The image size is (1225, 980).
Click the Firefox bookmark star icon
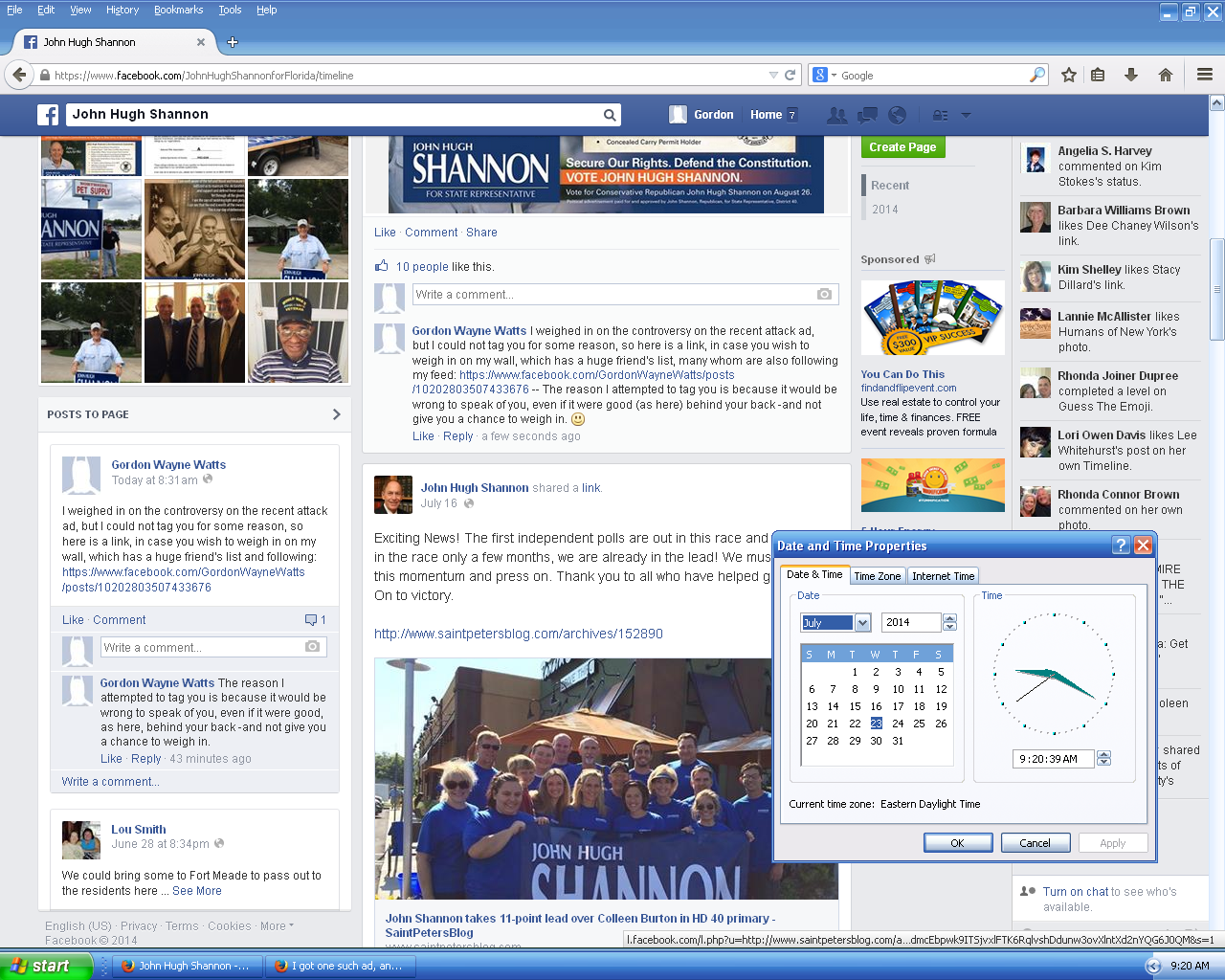point(1069,75)
